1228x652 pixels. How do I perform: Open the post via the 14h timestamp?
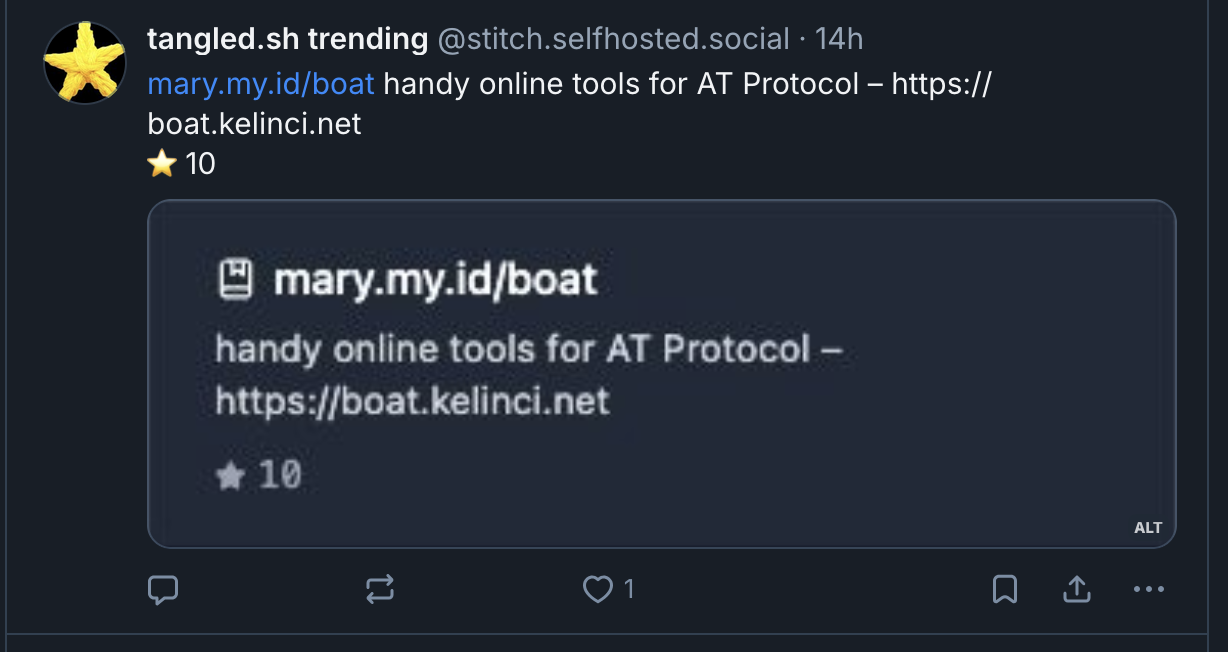click(x=839, y=40)
